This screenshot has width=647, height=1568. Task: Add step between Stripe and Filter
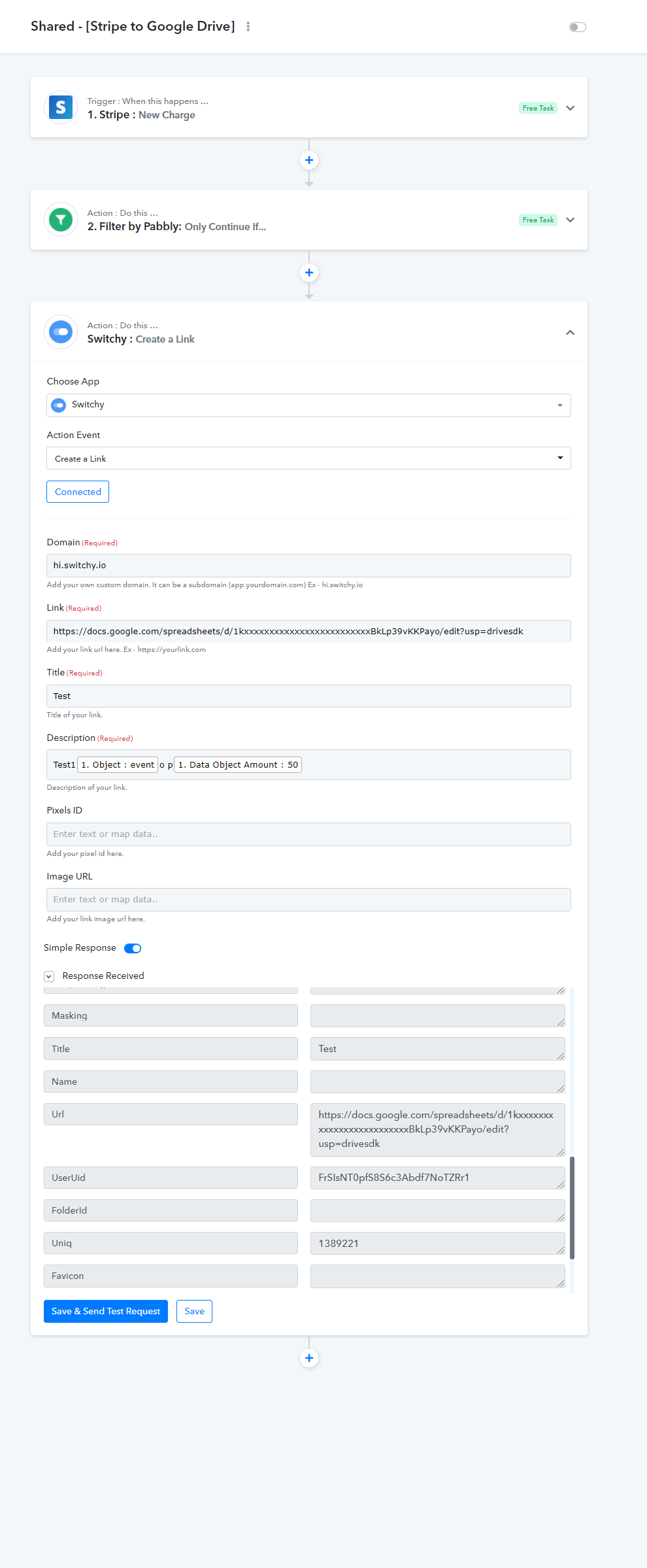[x=309, y=160]
